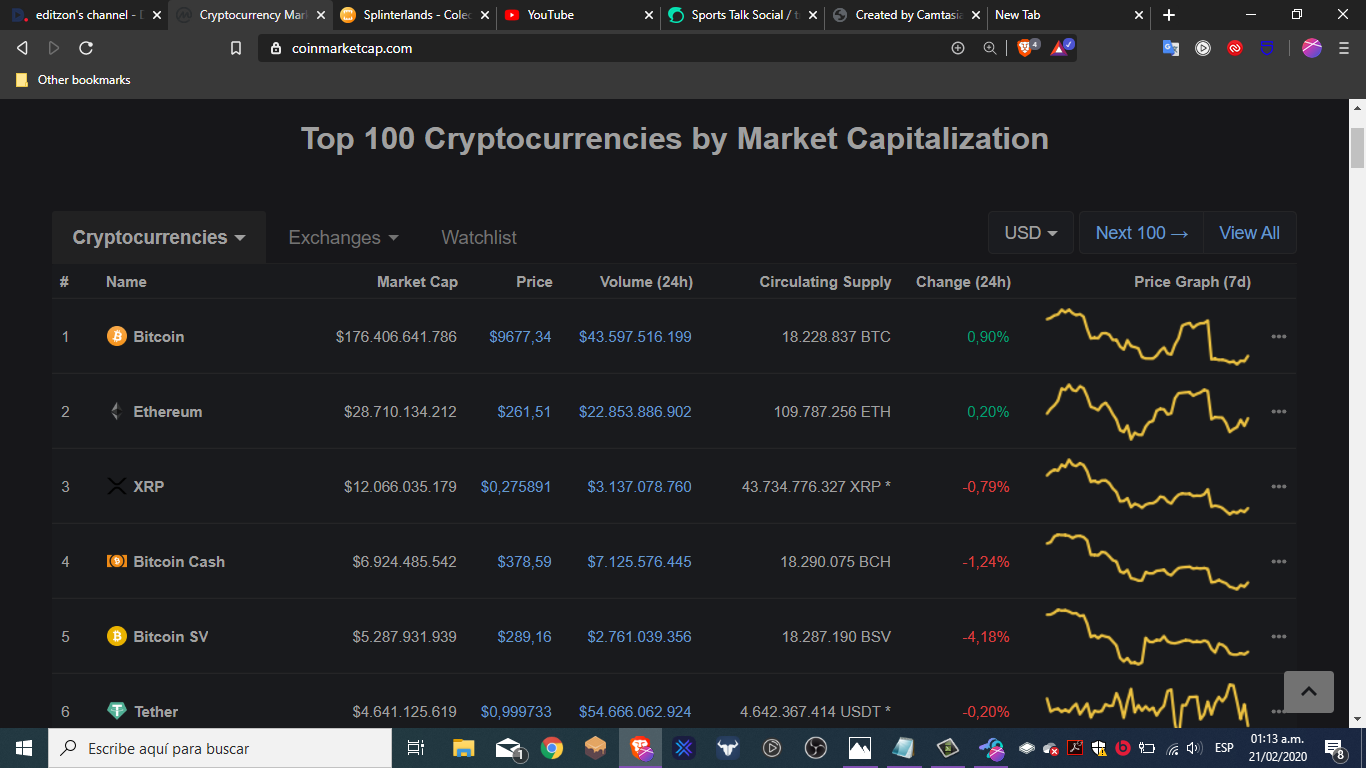Open Task View from the taskbar
This screenshot has height=768, width=1366.
point(416,748)
